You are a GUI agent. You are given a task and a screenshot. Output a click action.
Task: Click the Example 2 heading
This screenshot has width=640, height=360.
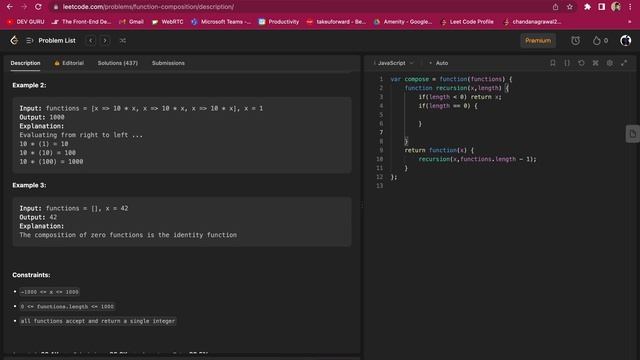coord(29,85)
